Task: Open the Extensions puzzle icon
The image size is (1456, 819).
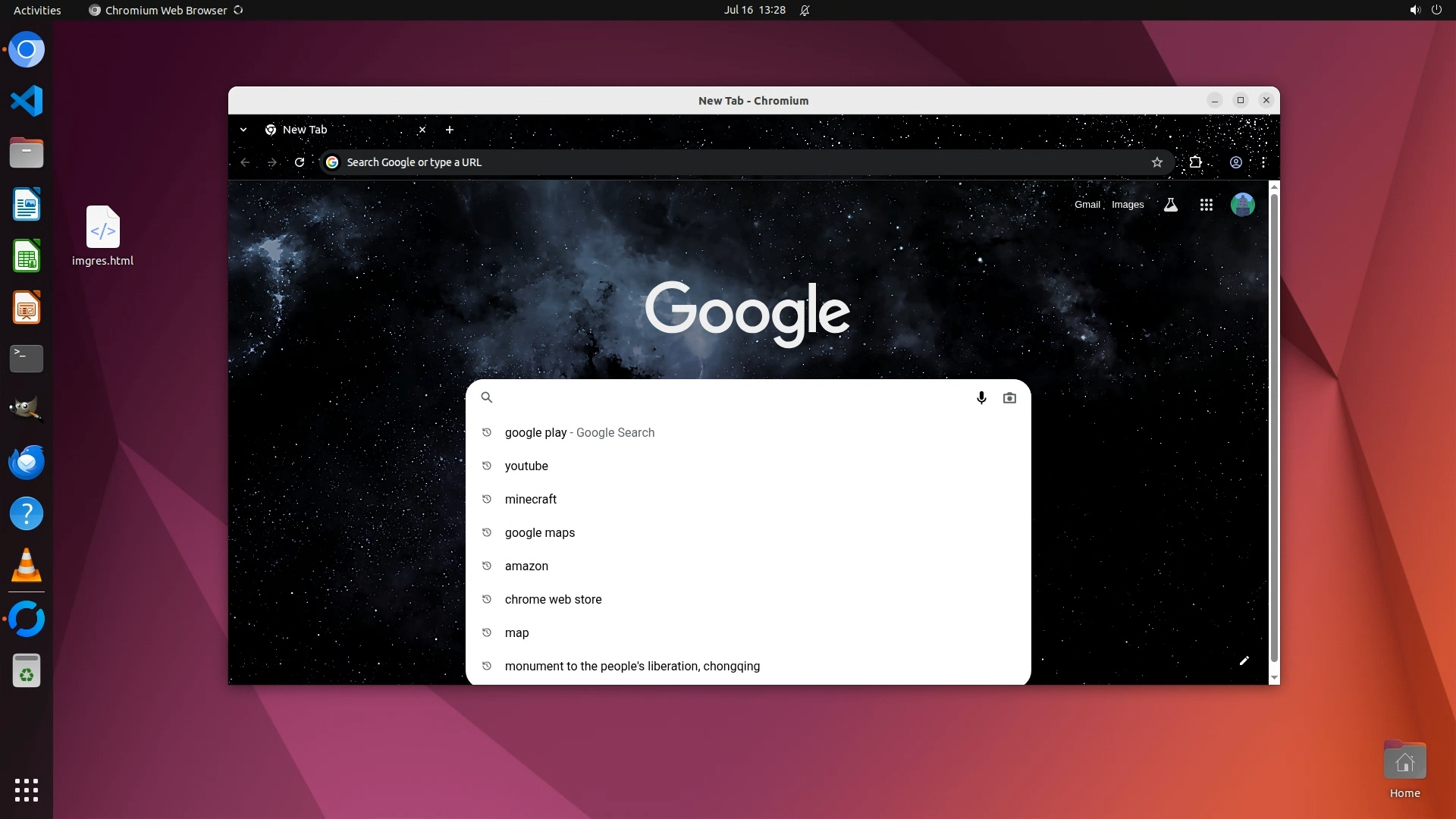Action: coord(1195,162)
